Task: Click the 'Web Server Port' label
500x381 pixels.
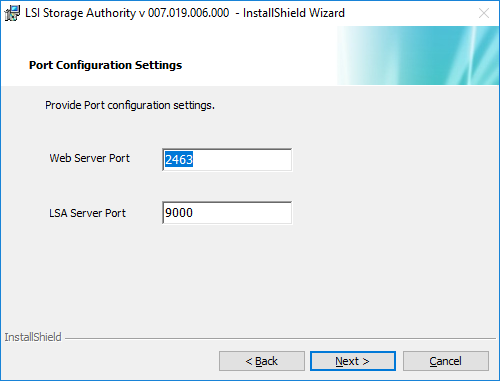Action: 89,158
